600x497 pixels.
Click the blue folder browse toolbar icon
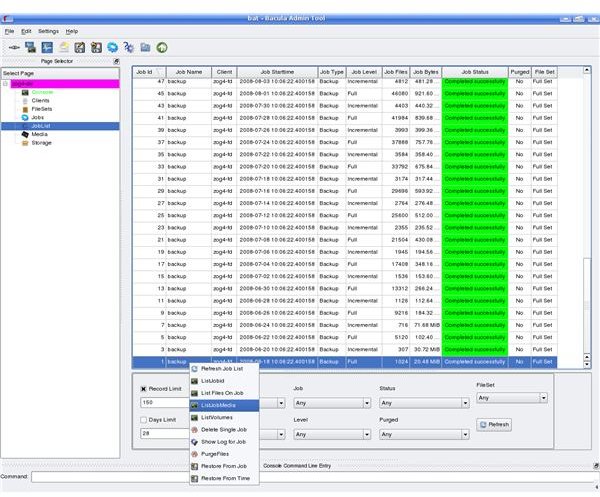tap(145, 47)
